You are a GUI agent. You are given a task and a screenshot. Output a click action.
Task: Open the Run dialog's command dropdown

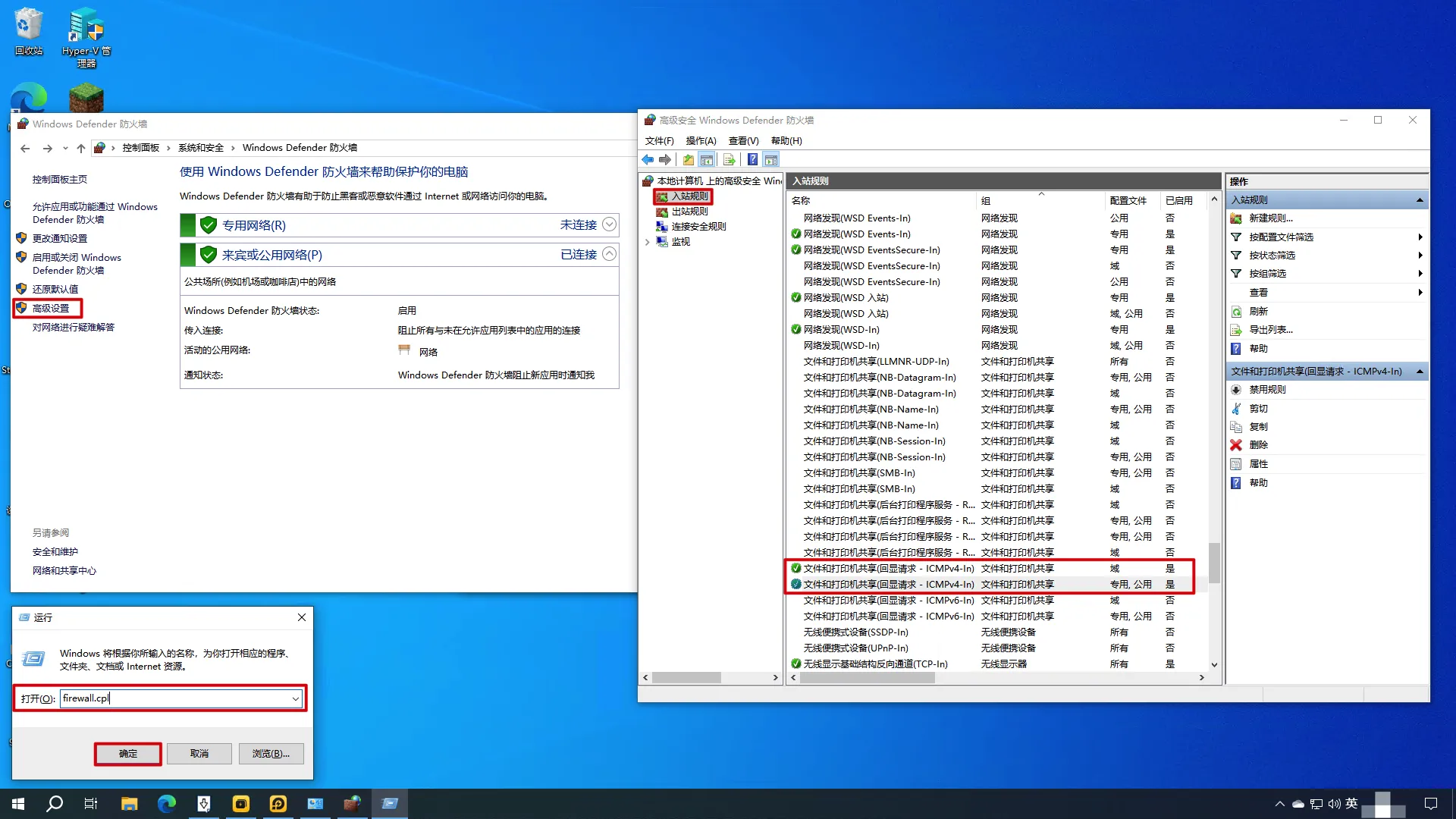[295, 699]
